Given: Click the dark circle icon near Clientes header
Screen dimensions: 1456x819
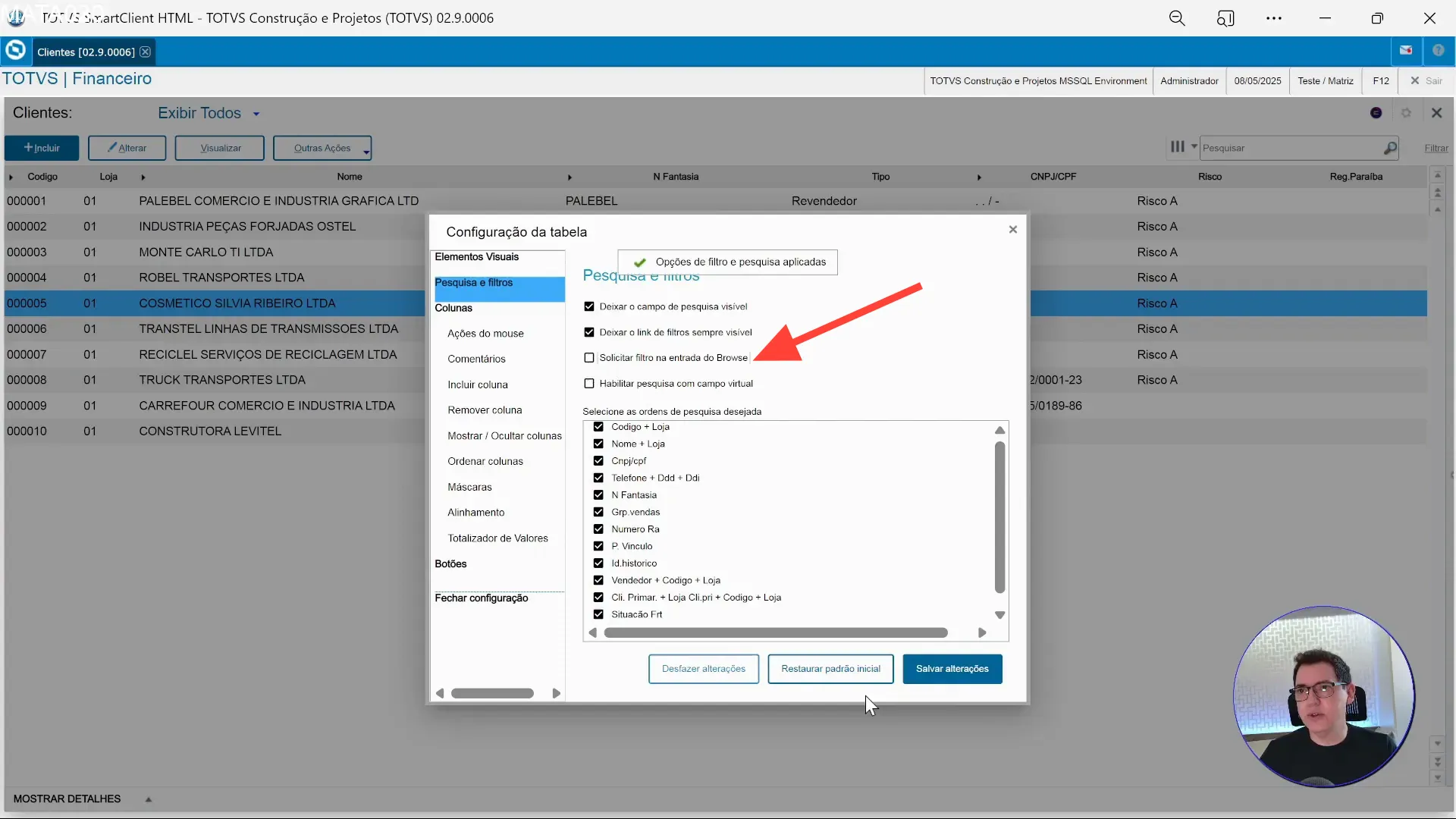Looking at the screenshot, I should pos(1376,113).
